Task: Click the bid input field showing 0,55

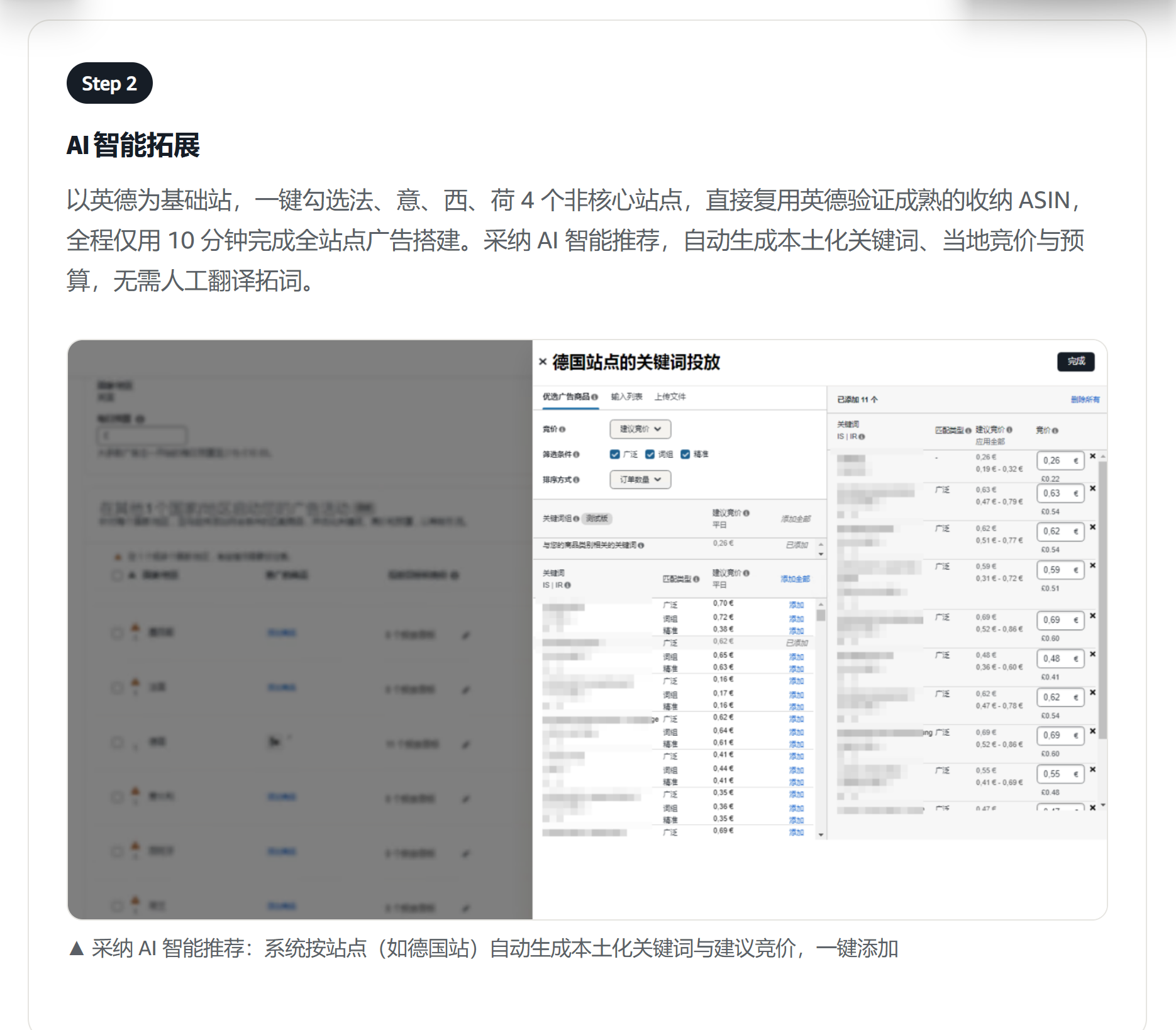Action: [1060, 773]
